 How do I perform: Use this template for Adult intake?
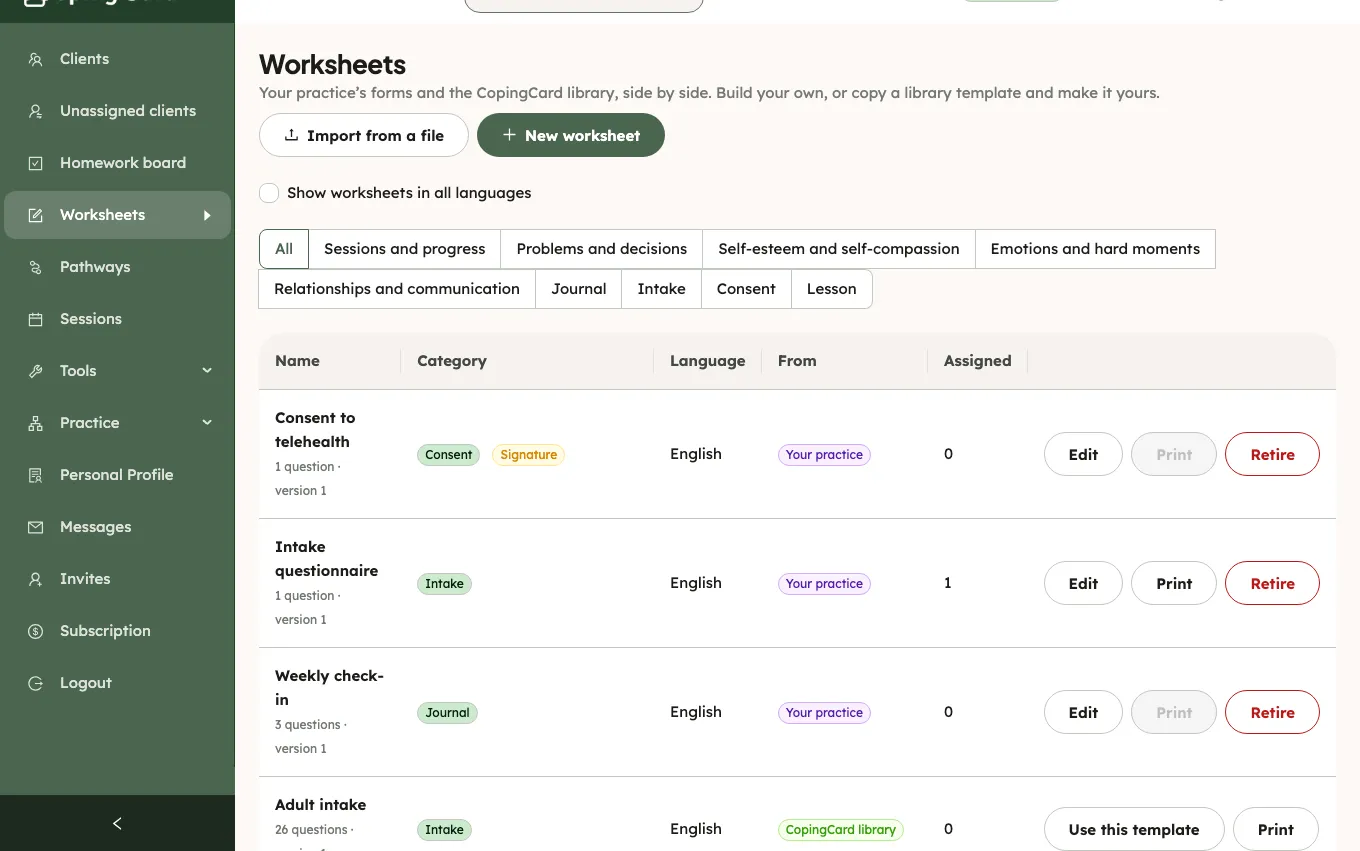[1134, 829]
